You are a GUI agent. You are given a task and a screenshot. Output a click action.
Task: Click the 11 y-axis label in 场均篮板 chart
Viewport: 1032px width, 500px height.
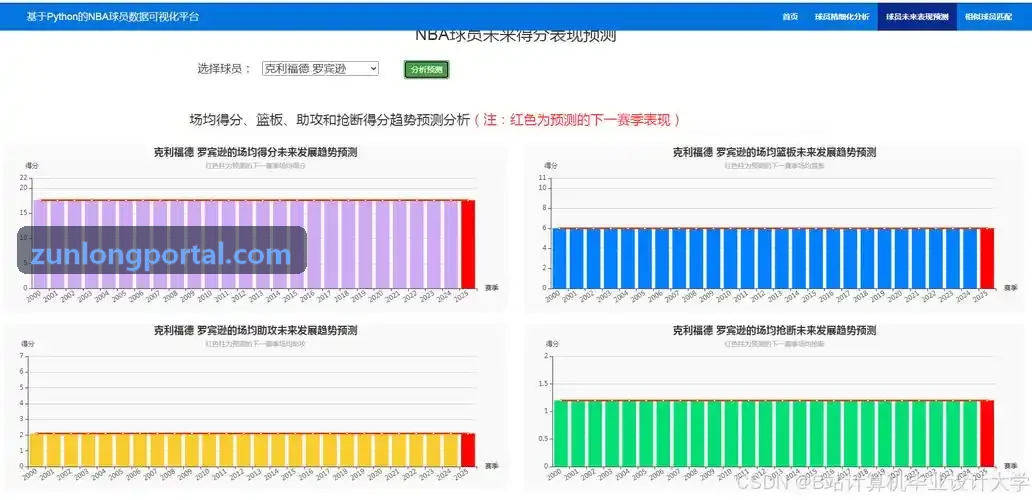pos(543,178)
